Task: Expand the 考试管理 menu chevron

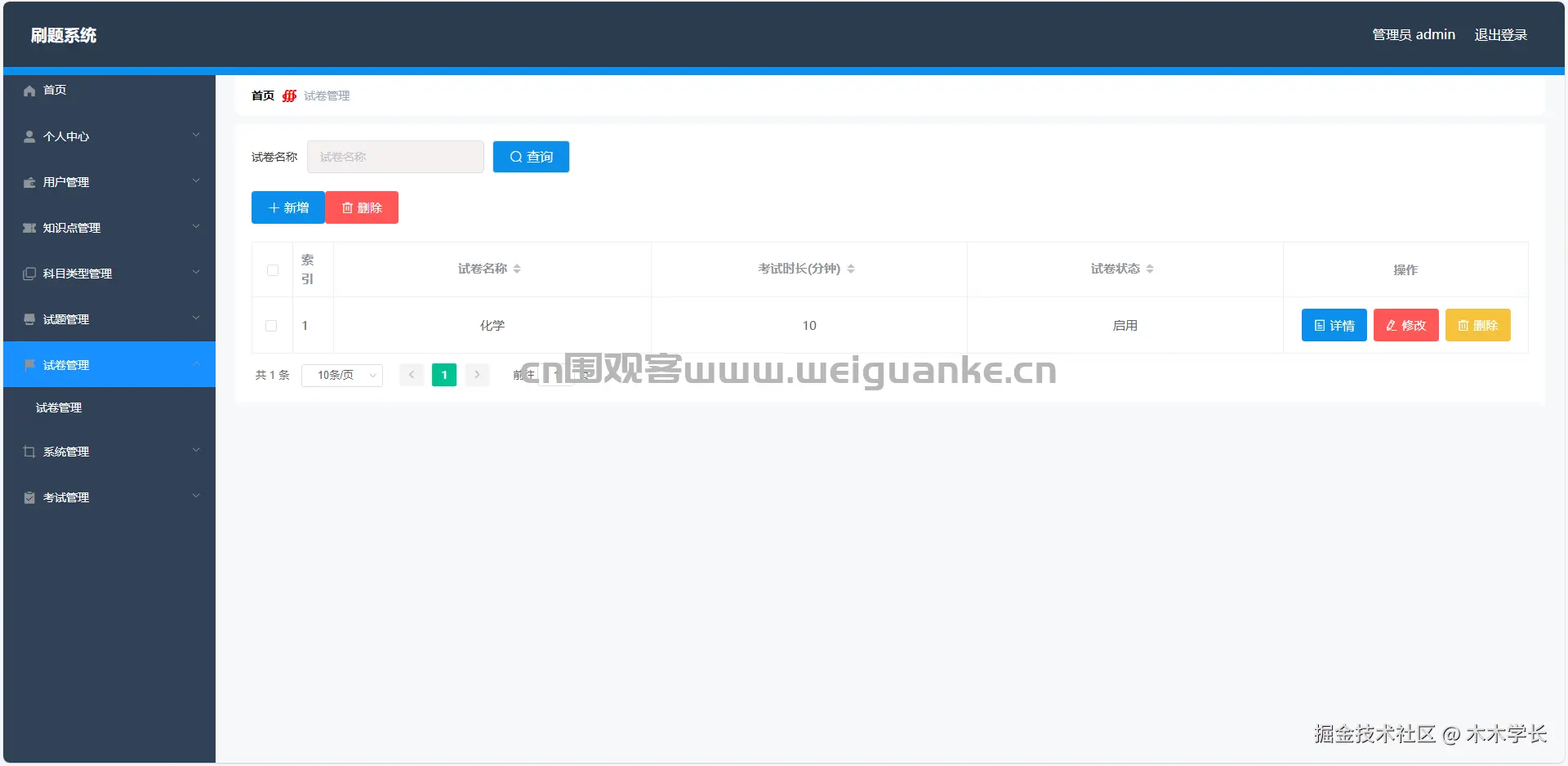Action: [196, 496]
